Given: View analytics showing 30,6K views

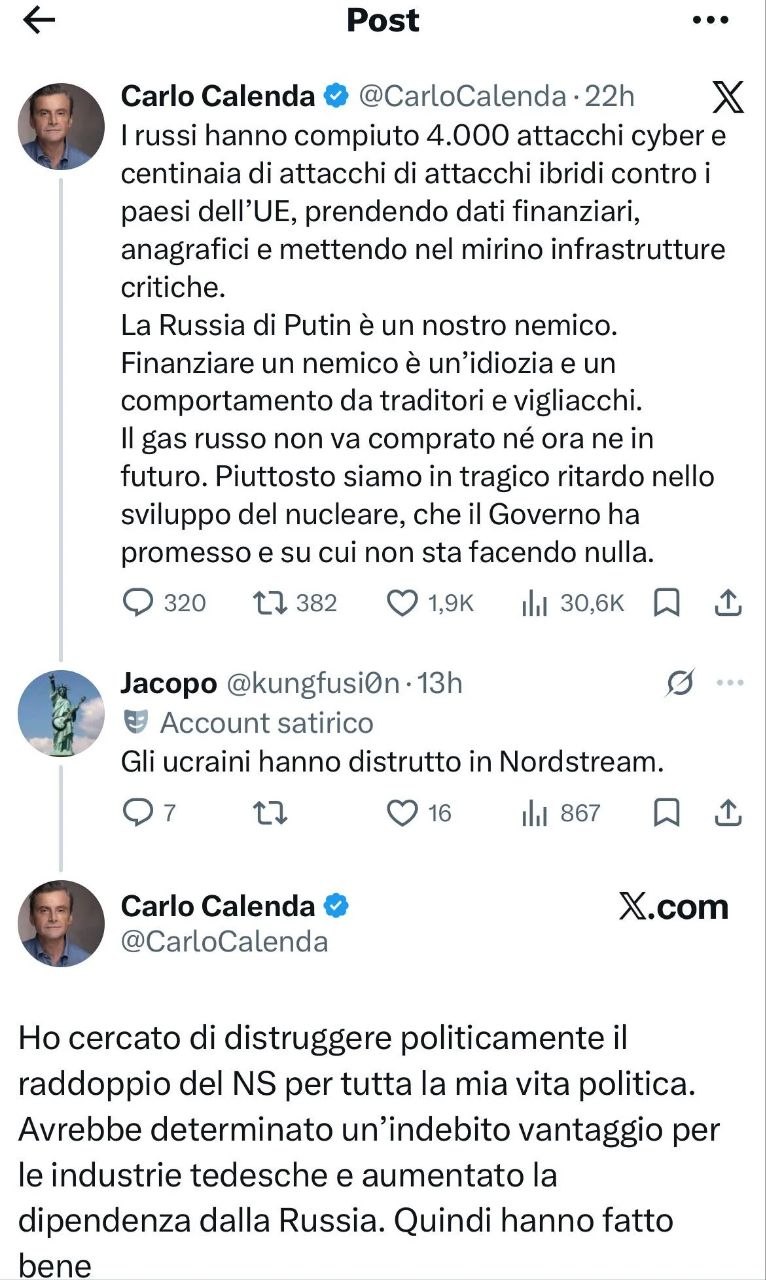Looking at the screenshot, I should [x=532, y=603].
